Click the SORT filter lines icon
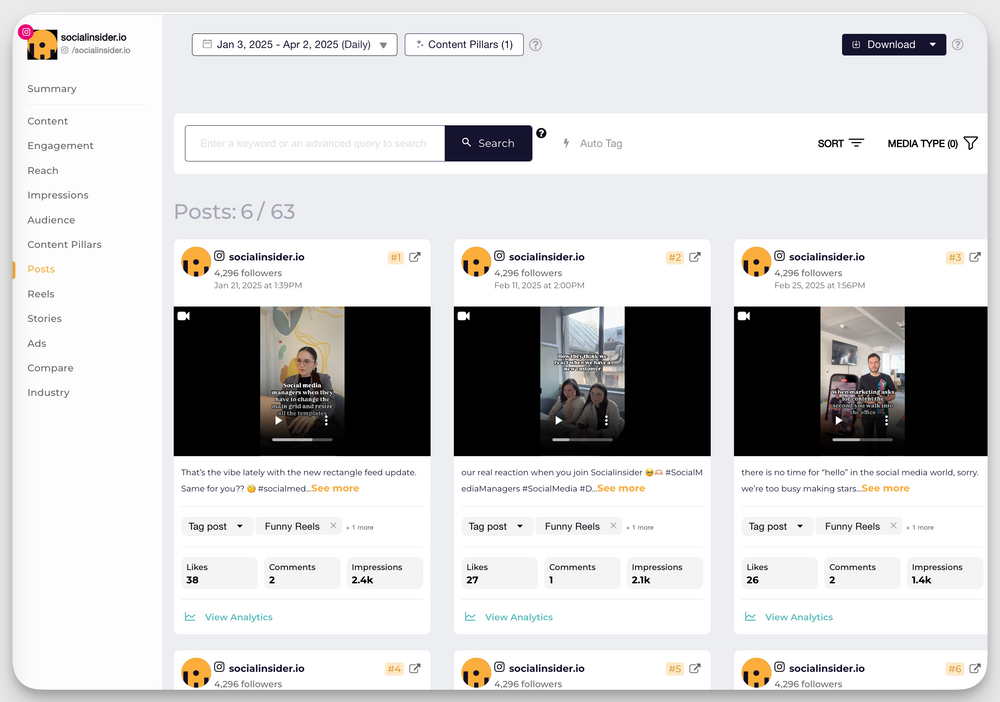The width and height of the screenshot is (1000, 702). 858,143
